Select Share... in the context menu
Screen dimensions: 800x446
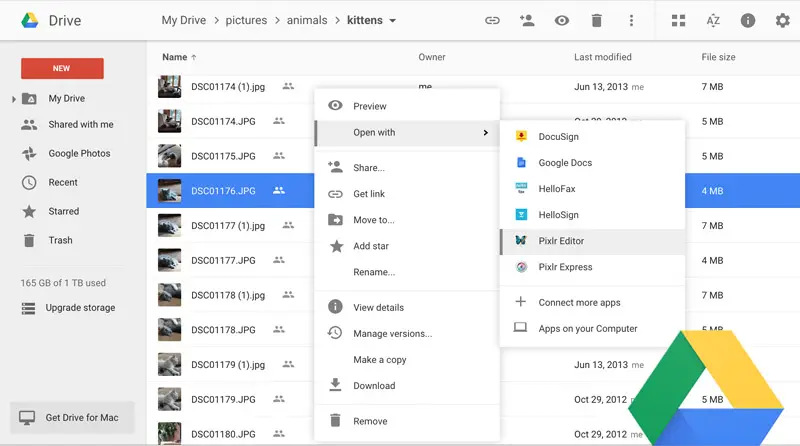(x=407, y=168)
